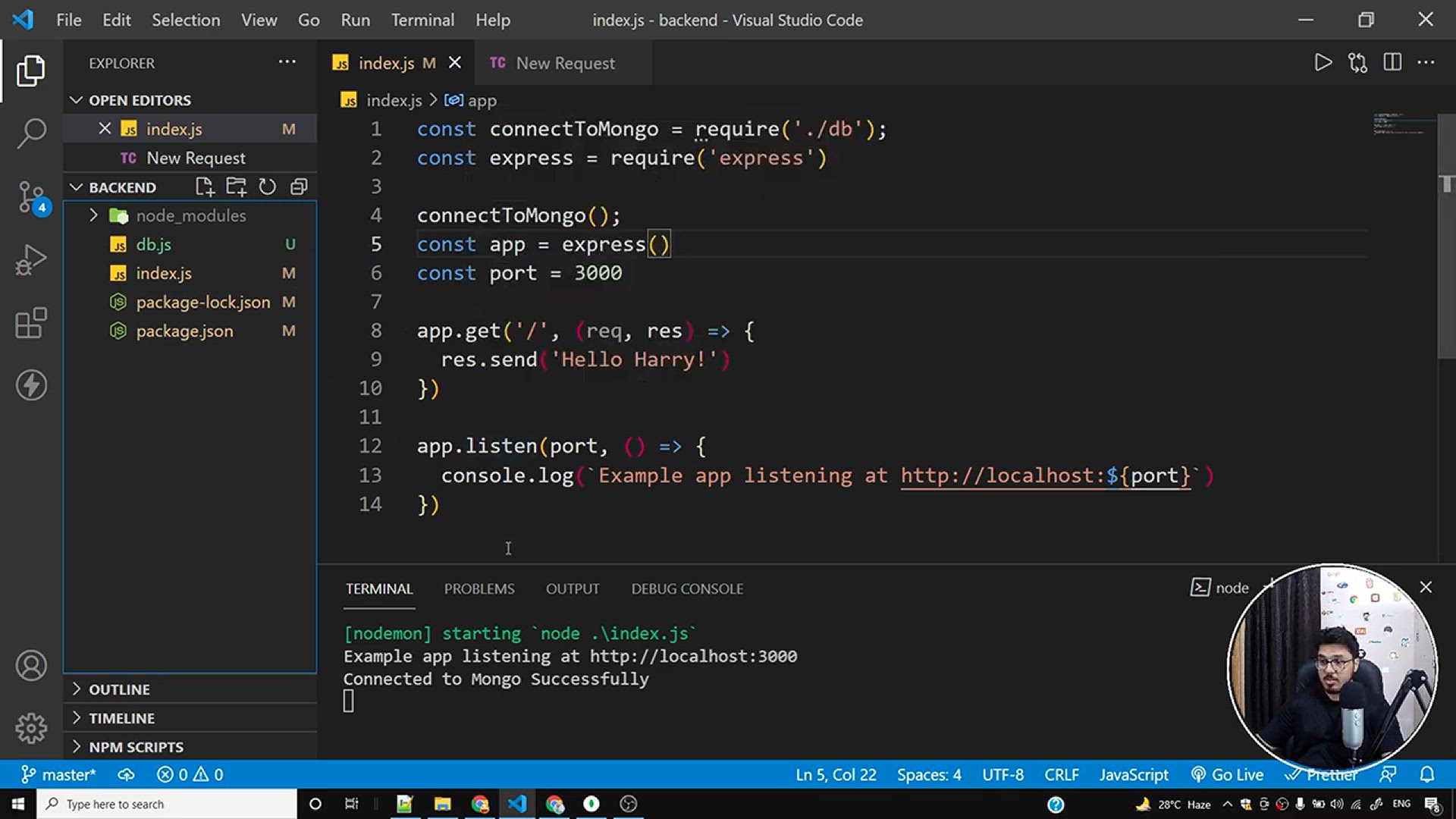
Task: Open package-lock.json from the explorer
Action: pos(190,302)
